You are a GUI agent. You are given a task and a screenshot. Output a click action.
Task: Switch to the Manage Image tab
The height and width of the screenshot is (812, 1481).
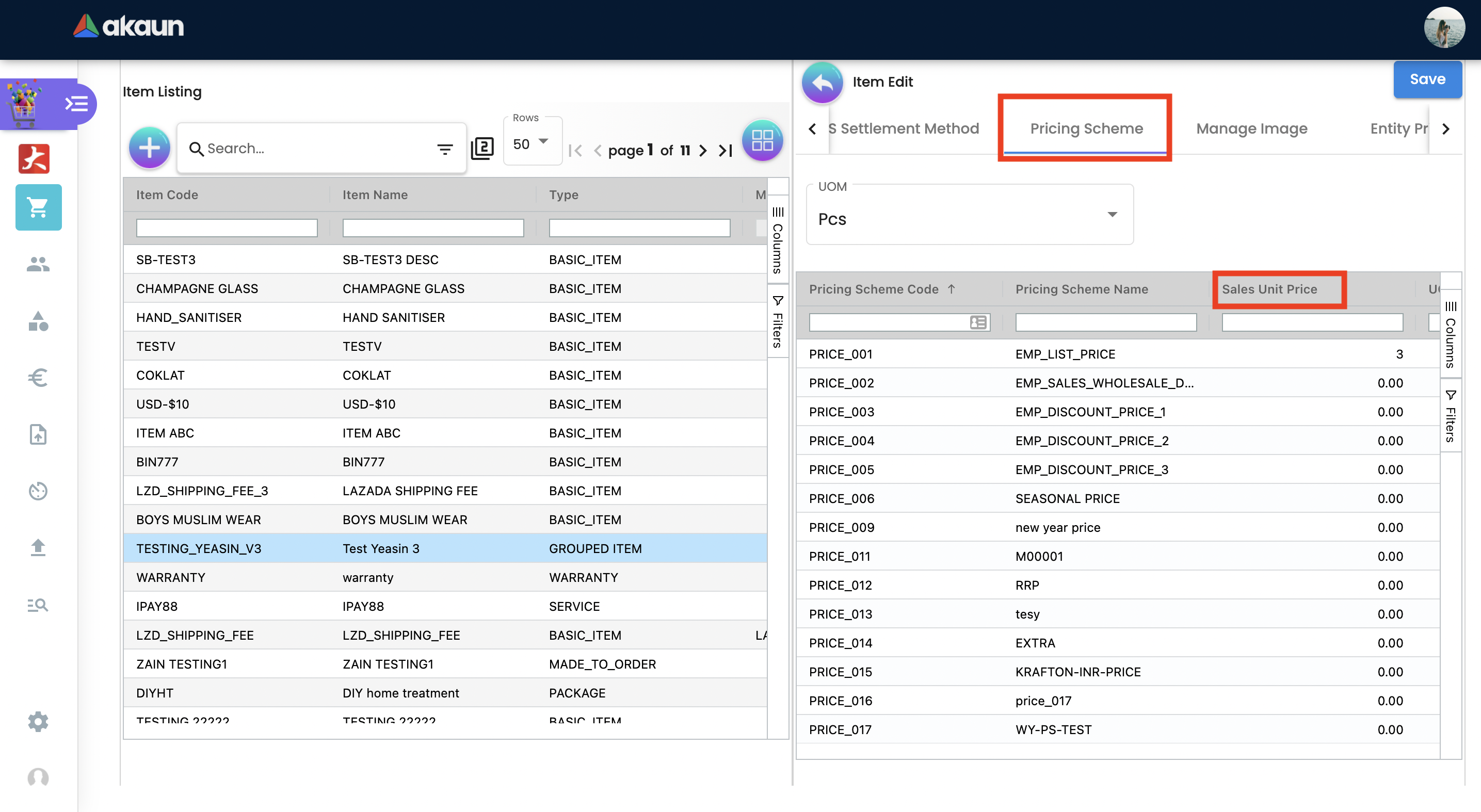pos(1251,128)
